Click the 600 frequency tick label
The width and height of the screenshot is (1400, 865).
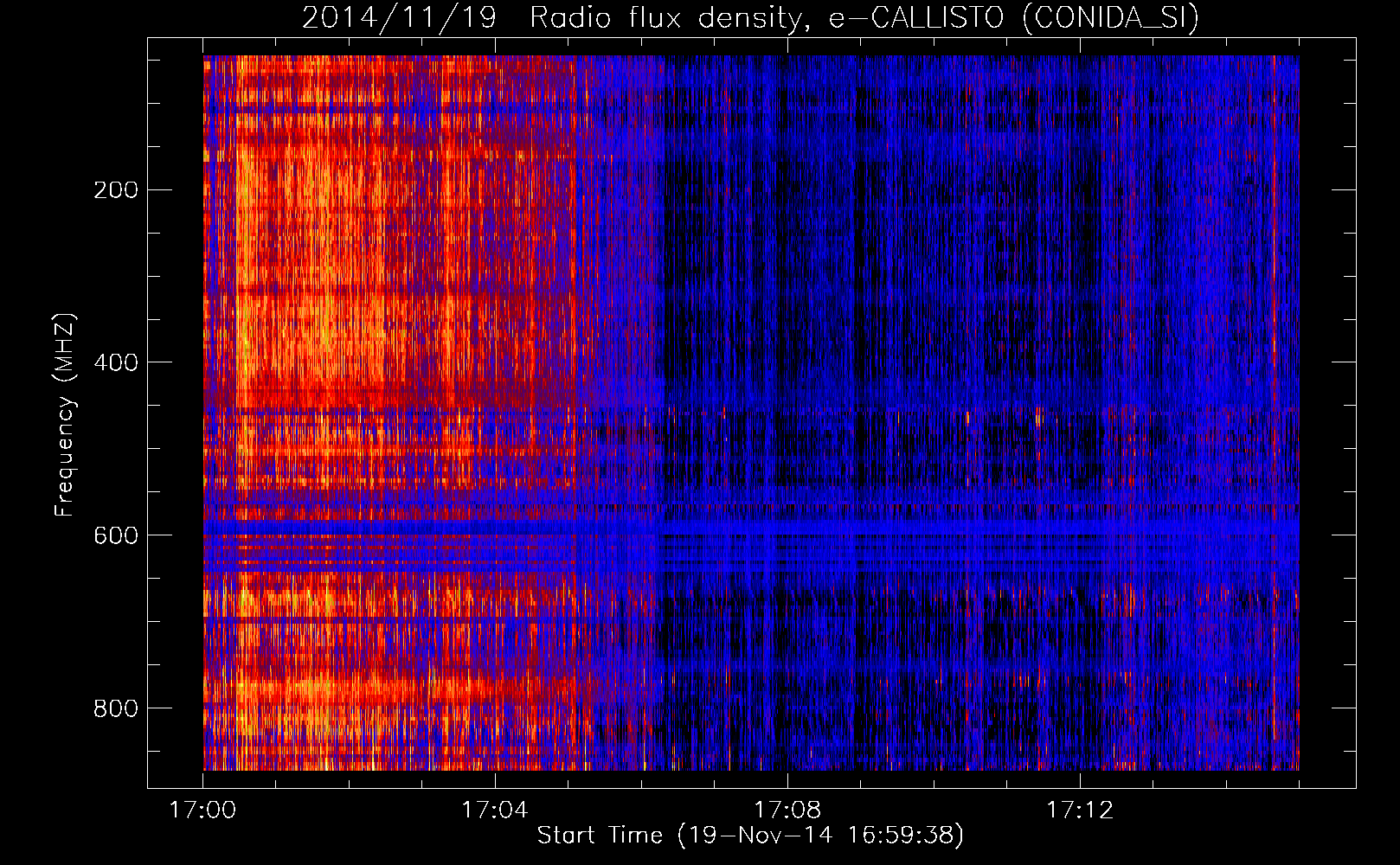coord(115,535)
